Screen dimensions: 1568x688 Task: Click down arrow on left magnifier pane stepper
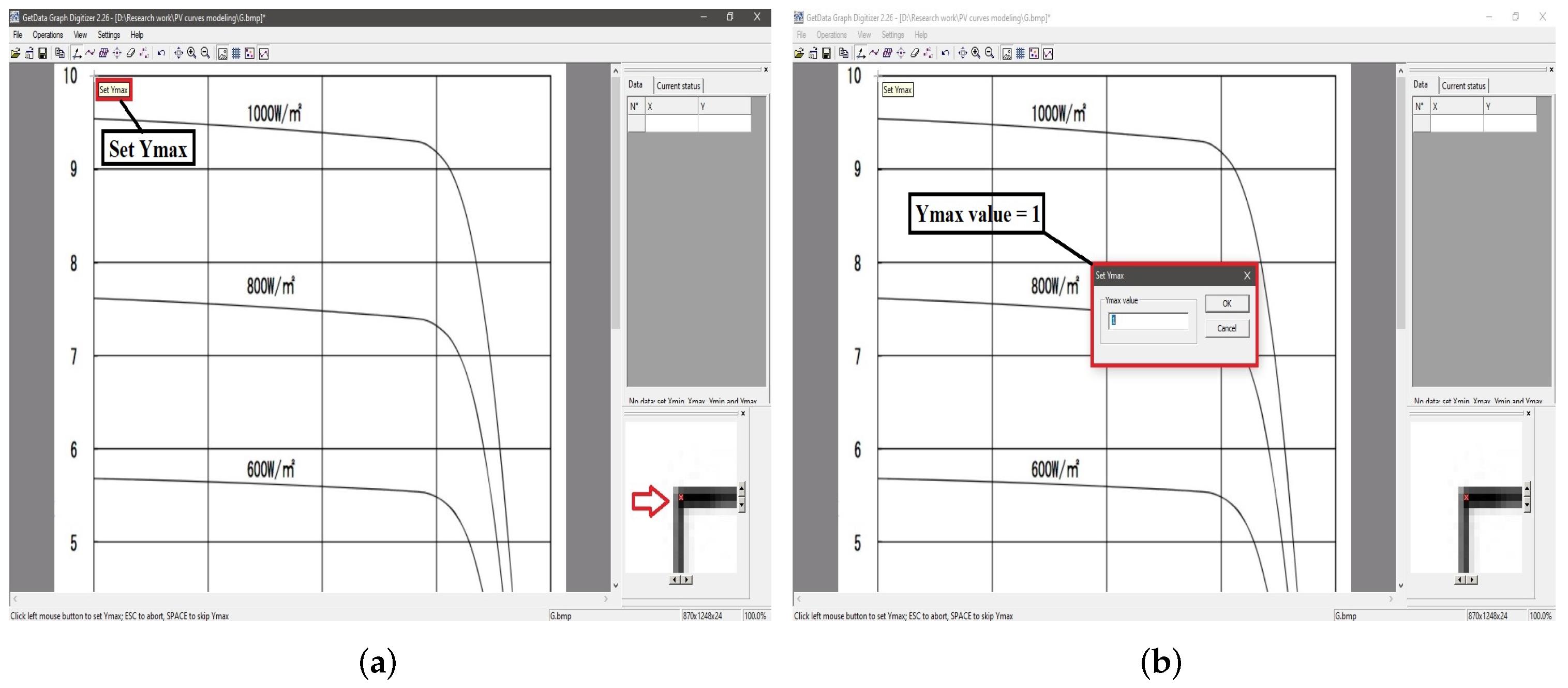(x=741, y=505)
